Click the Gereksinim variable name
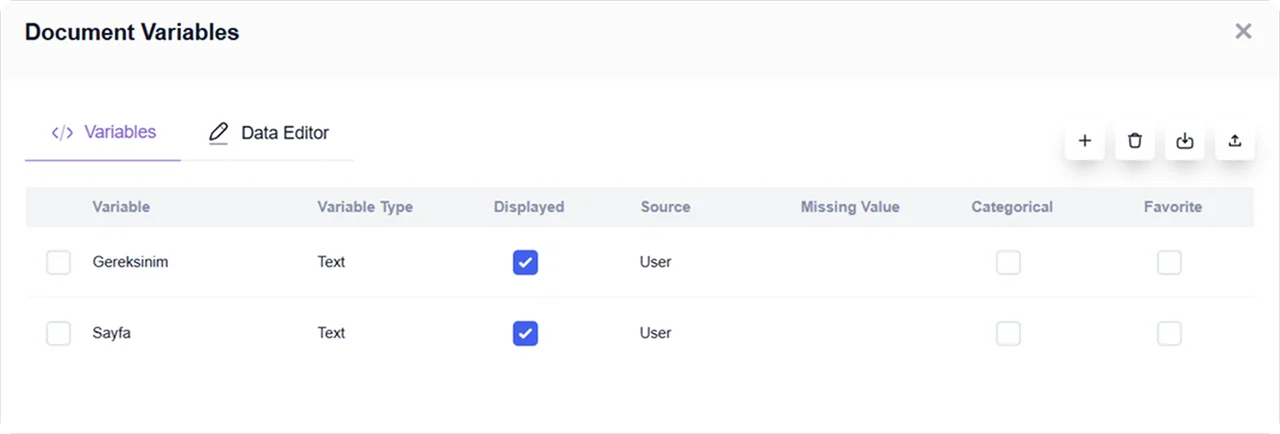The height and width of the screenshot is (434, 1280). tap(130, 262)
